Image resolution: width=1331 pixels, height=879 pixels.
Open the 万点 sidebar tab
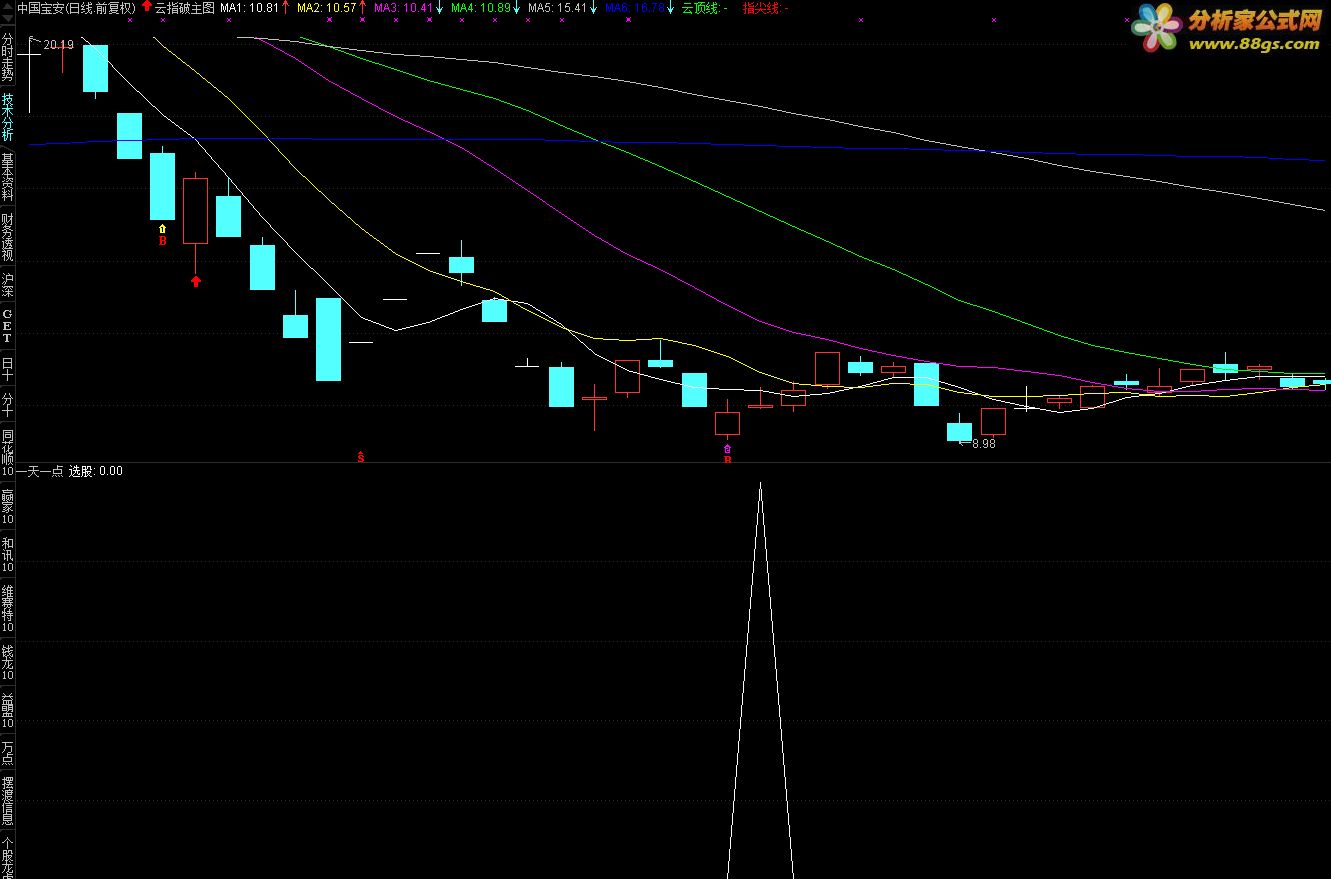8,752
